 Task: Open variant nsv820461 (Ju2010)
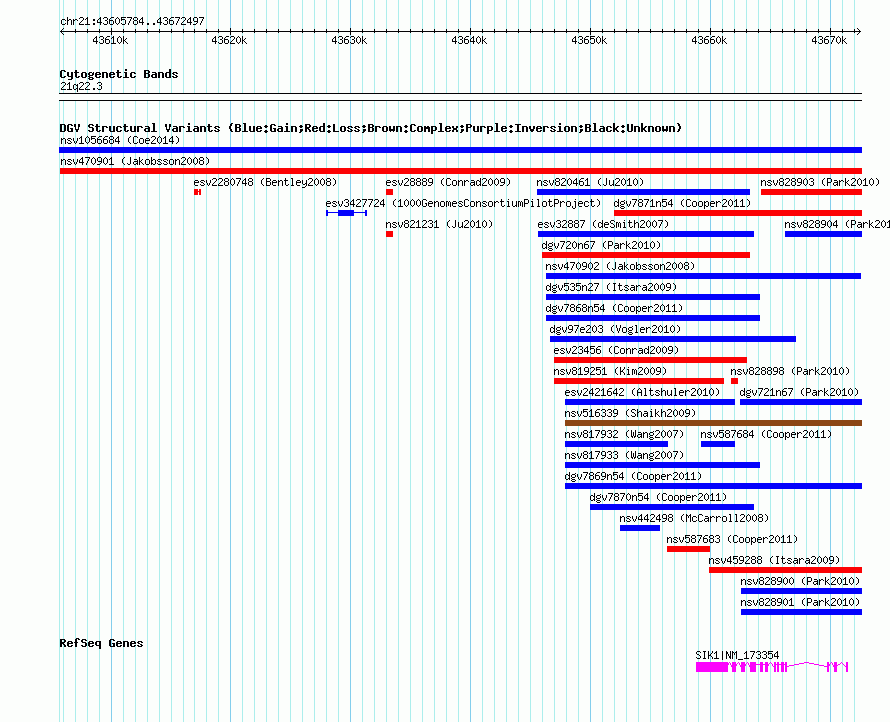(x=590, y=182)
